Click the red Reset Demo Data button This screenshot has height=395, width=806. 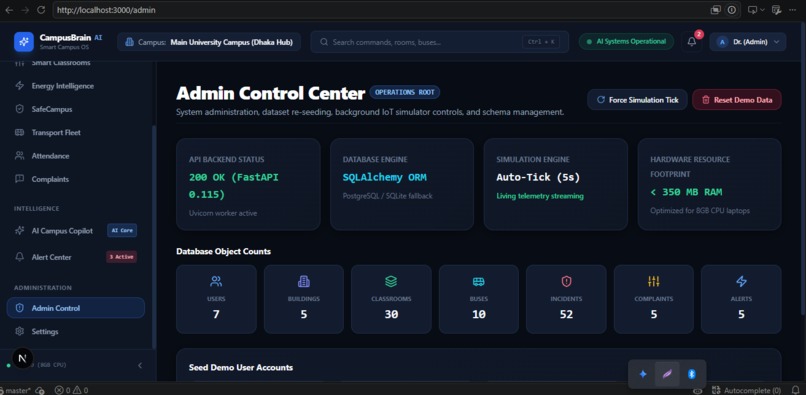737,100
